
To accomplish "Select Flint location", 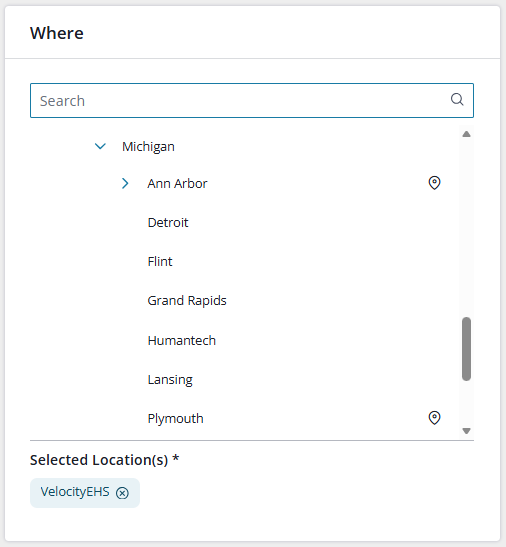I will point(160,262).
